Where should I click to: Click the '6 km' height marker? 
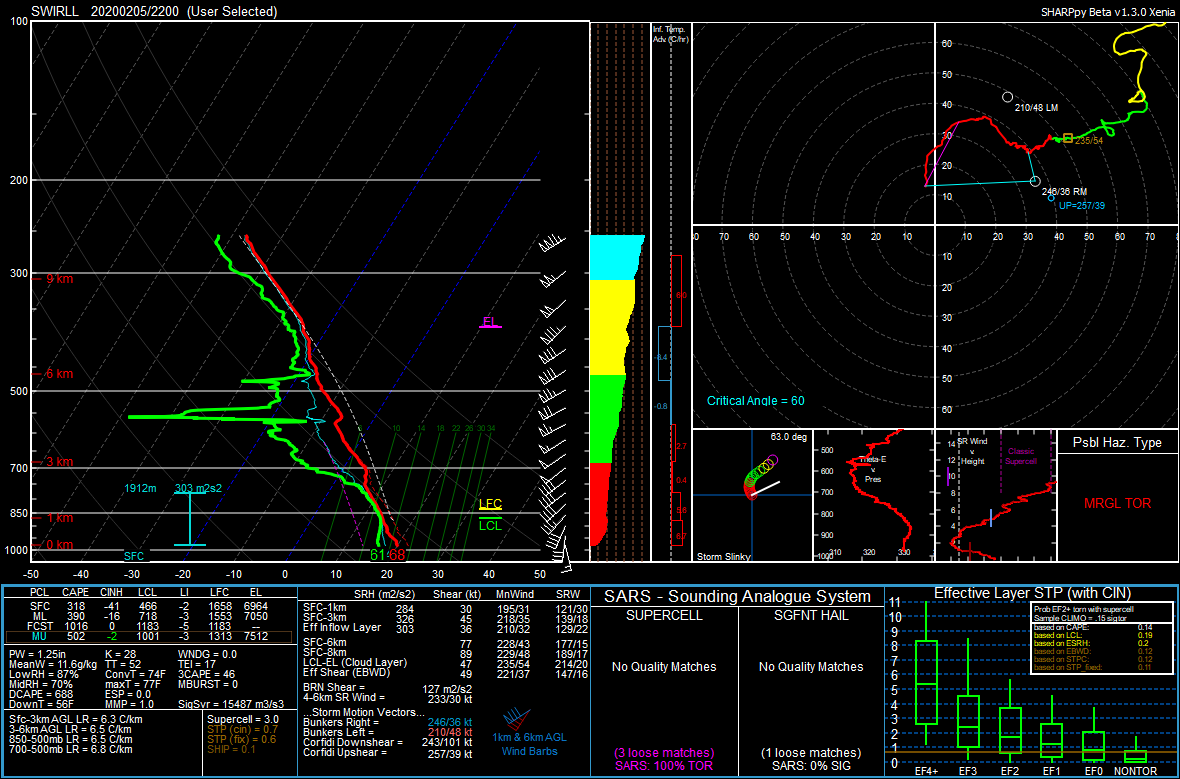[x=58, y=374]
